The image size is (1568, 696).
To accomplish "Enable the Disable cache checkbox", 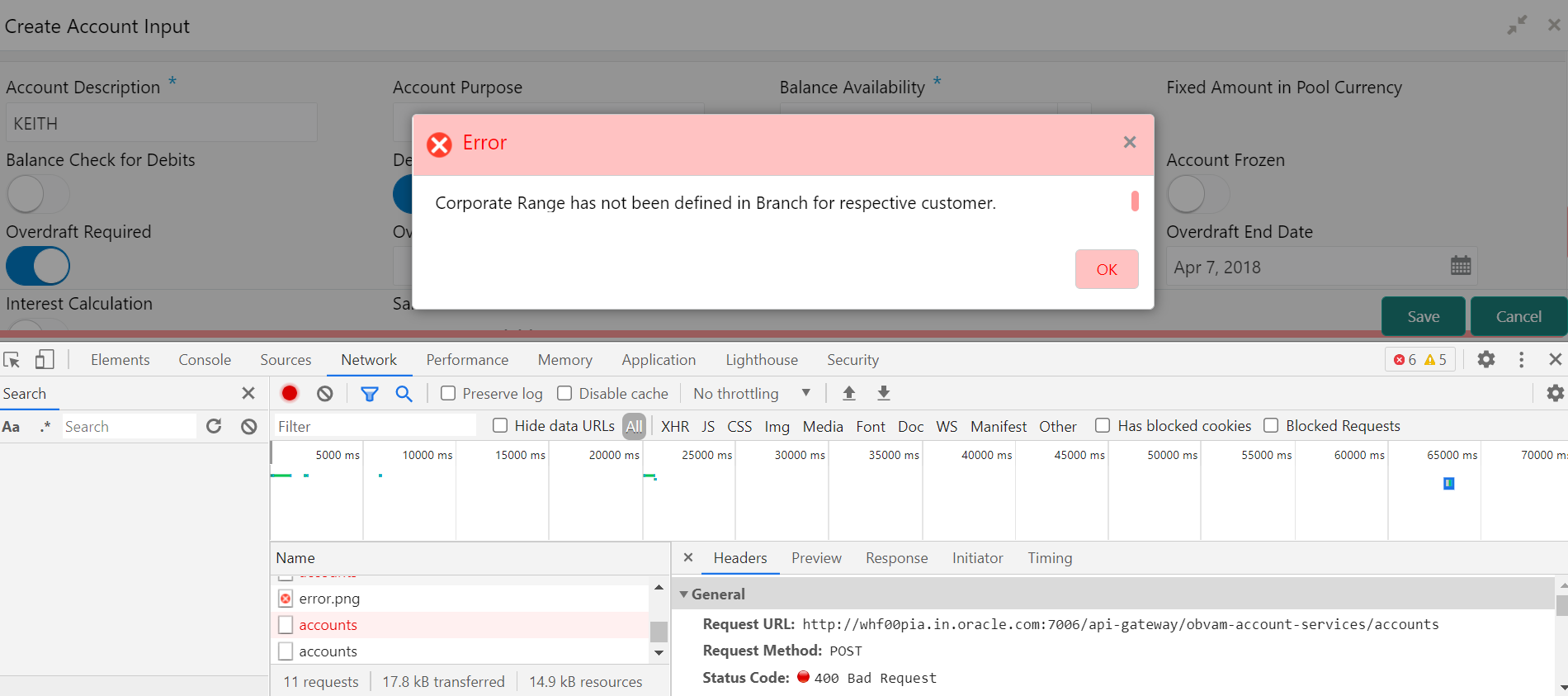I will pos(564,393).
